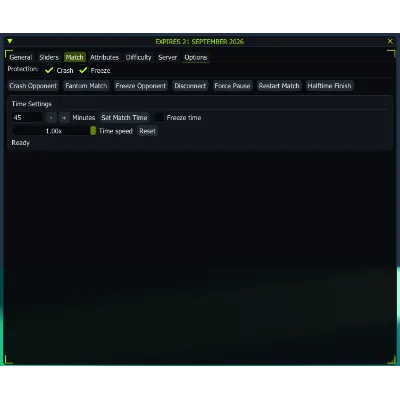Go to the Attributes tab
Image resolution: width=400 pixels, height=400 pixels.
coord(104,57)
